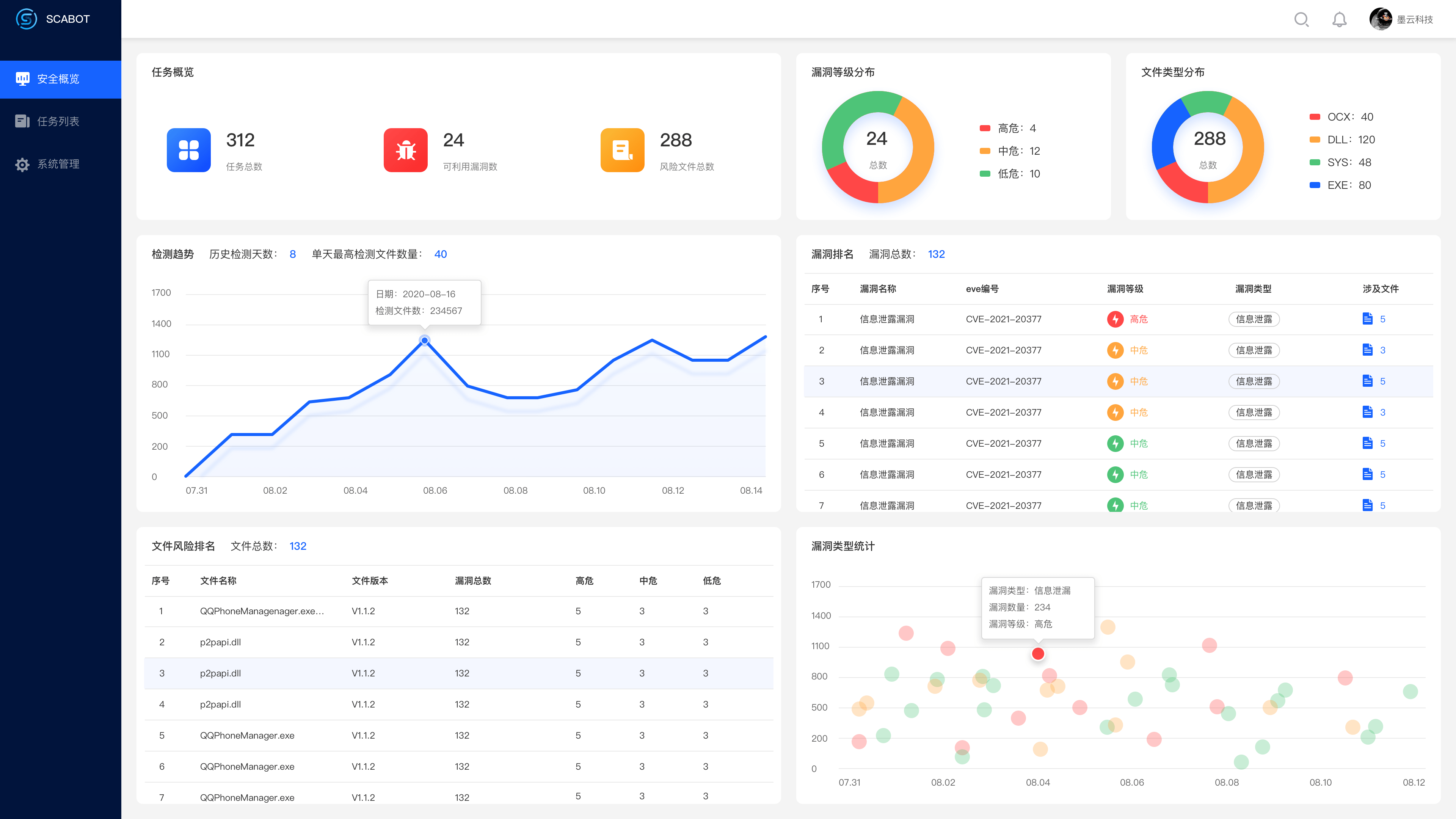1456x819 pixels.
Task: Click the search magnifier icon
Action: click(x=1301, y=20)
